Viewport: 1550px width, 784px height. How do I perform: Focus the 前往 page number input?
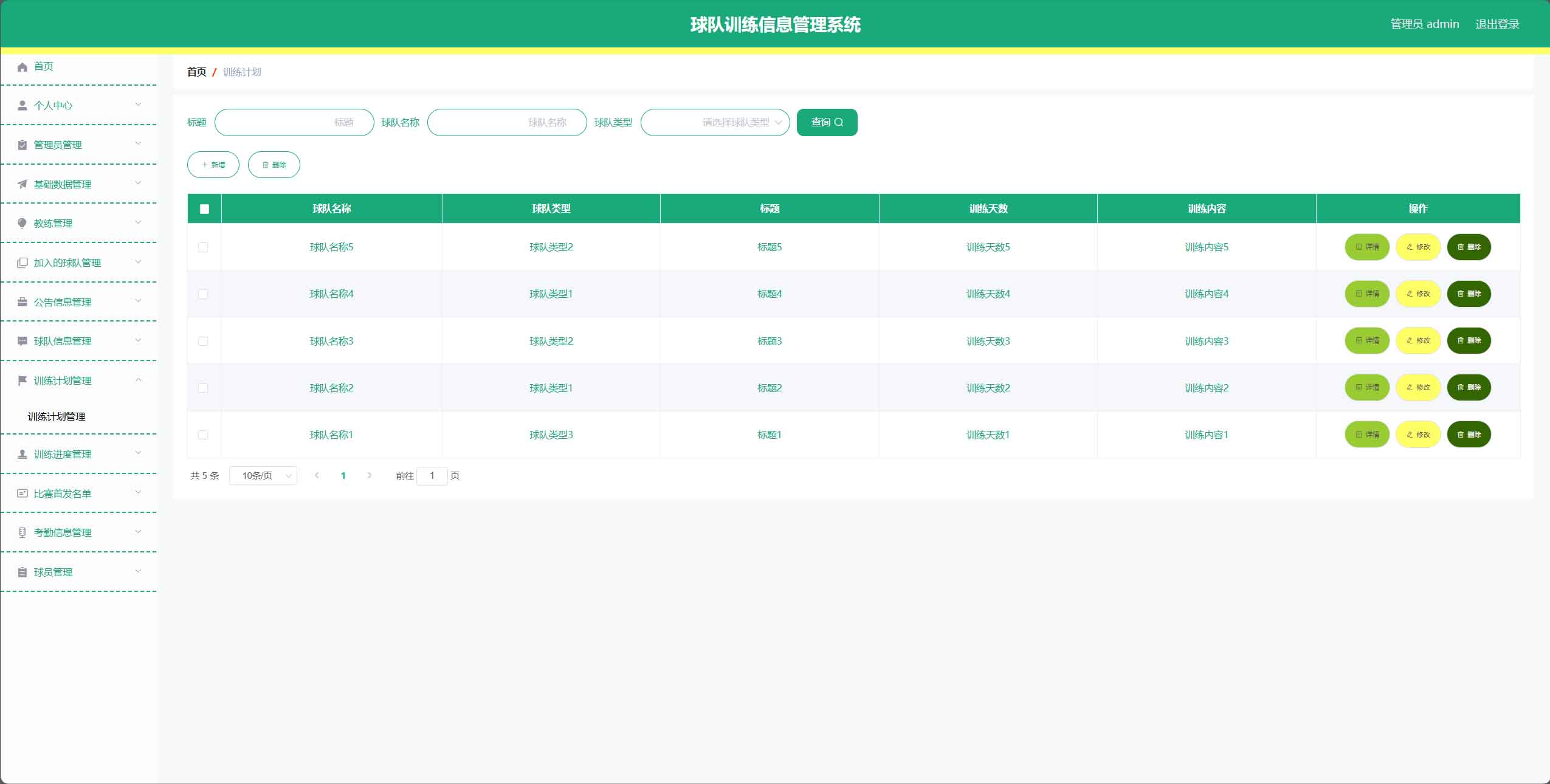point(432,475)
